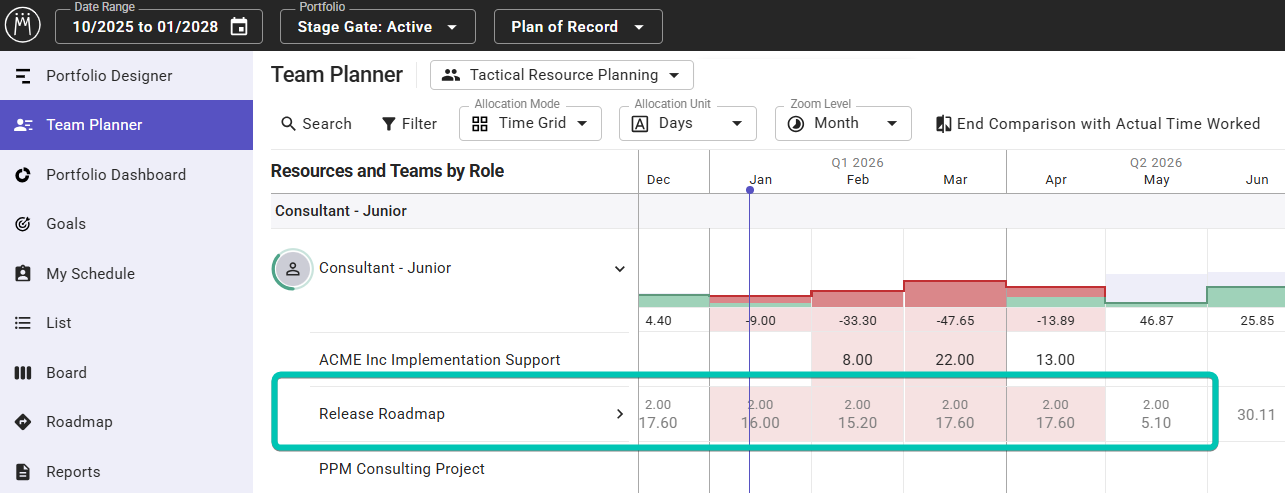Click the app logo in top-left corner
The width and height of the screenshot is (1285, 493).
tap(22, 25)
